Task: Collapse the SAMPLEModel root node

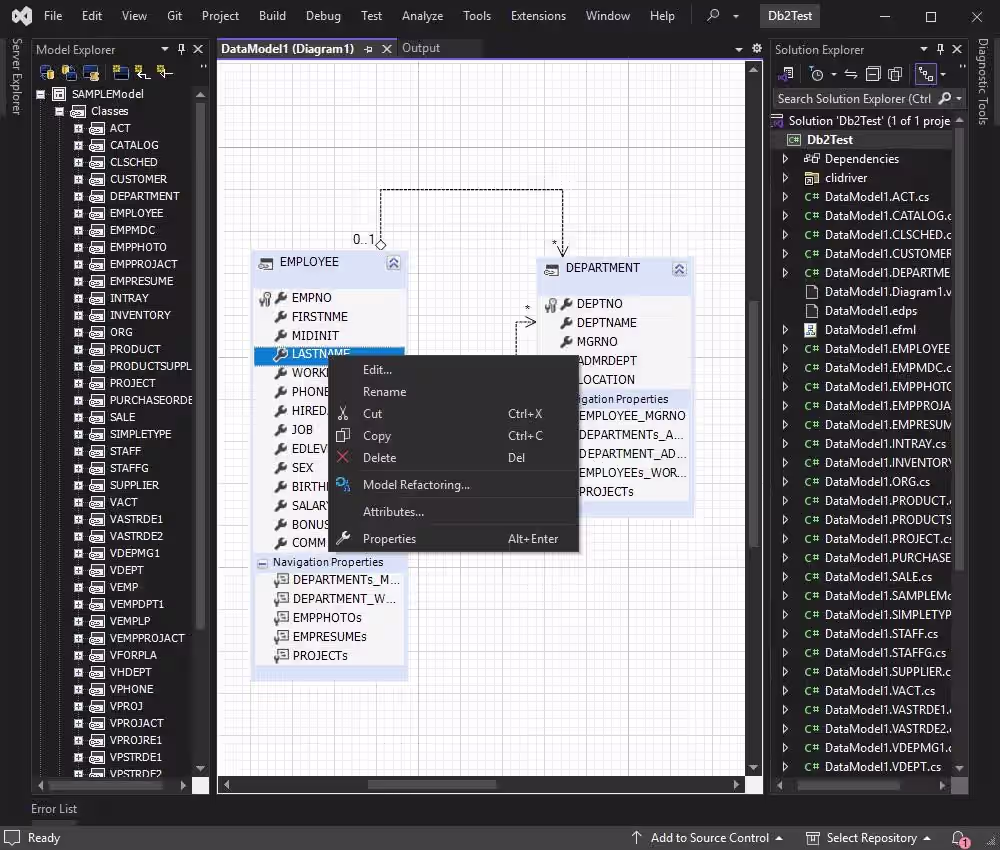Action: point(41,94)
